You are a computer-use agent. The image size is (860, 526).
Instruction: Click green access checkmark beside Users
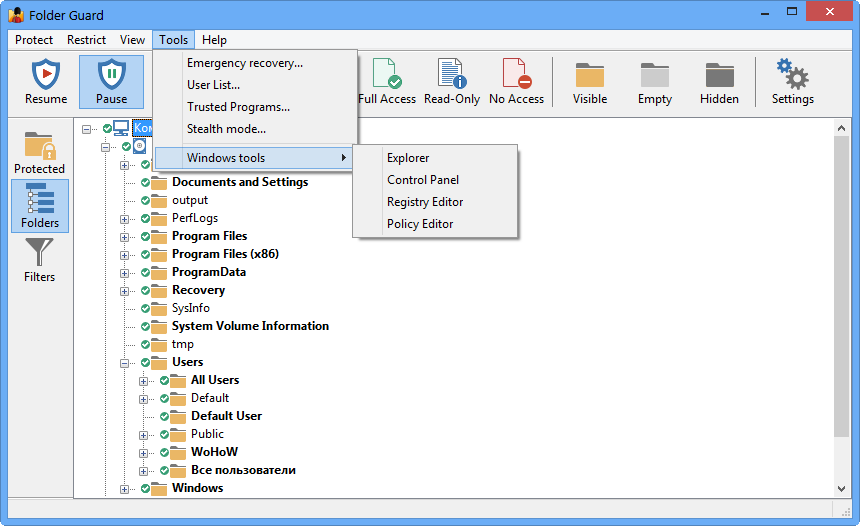point(145,362)
